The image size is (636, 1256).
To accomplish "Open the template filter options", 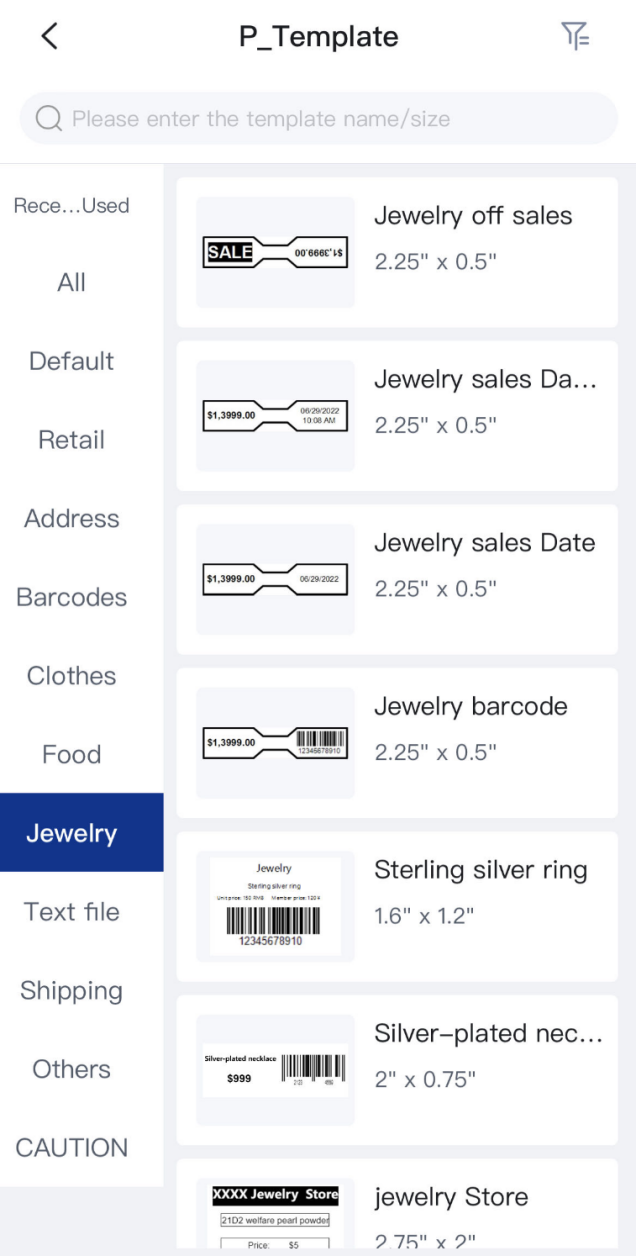I will tap(576, 36).
